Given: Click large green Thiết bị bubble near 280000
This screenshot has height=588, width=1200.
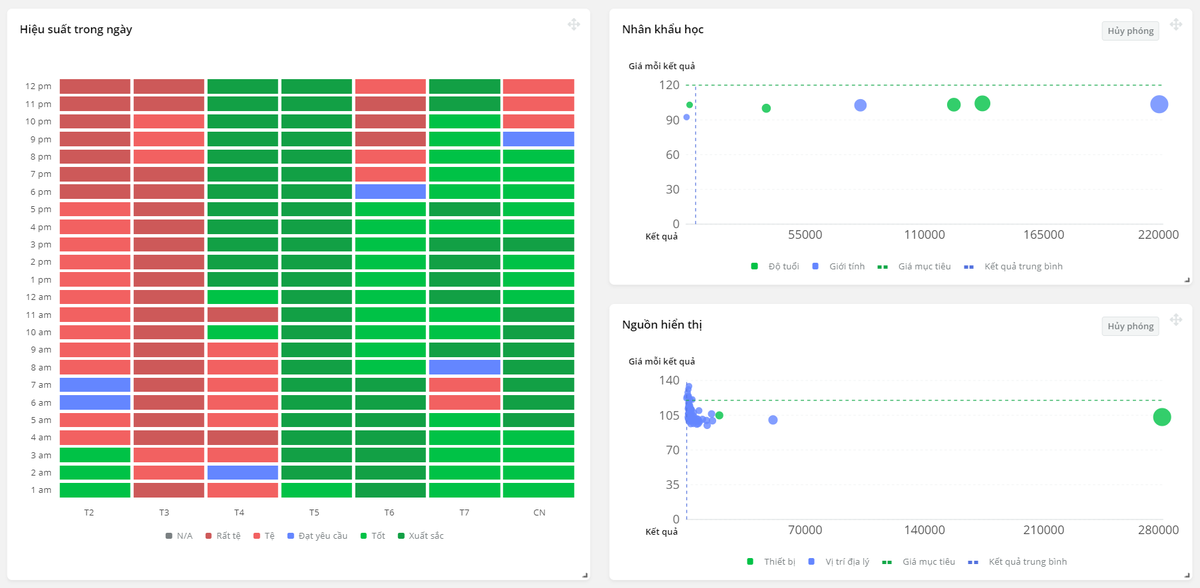Looking at the screenshot, I should (1162, 417).
